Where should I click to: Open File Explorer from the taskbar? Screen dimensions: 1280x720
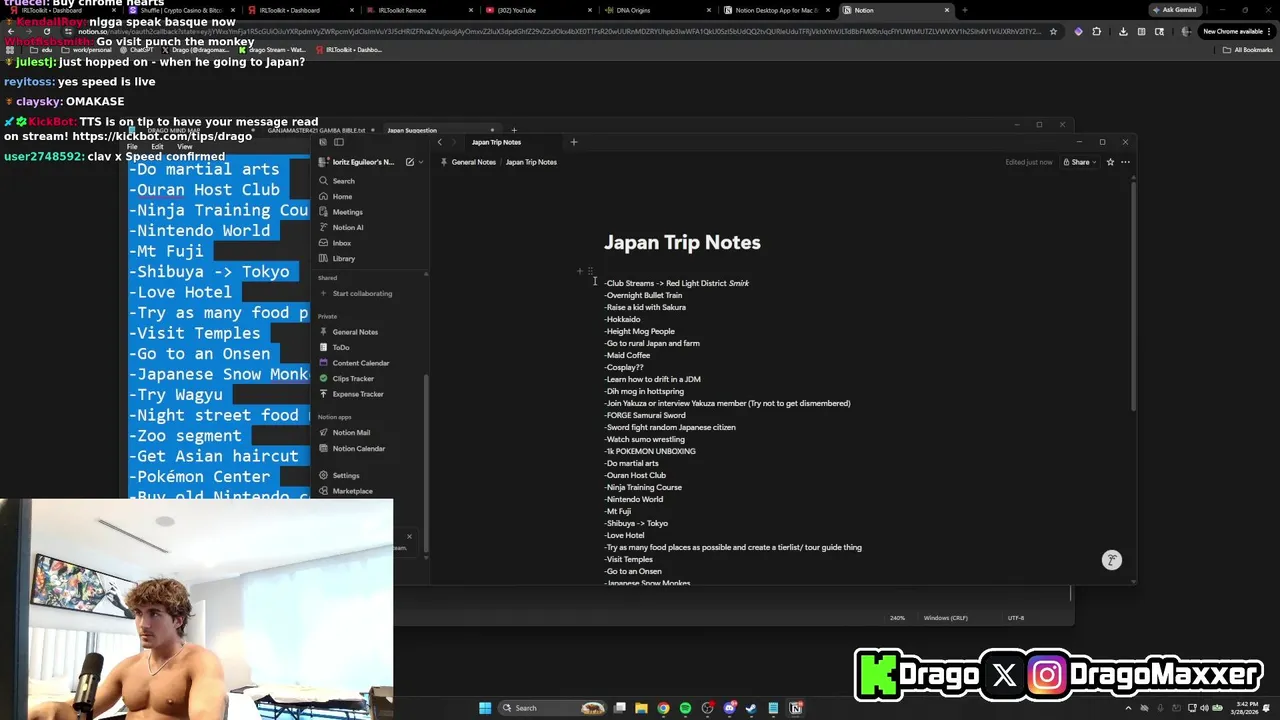tap(641, 708)
